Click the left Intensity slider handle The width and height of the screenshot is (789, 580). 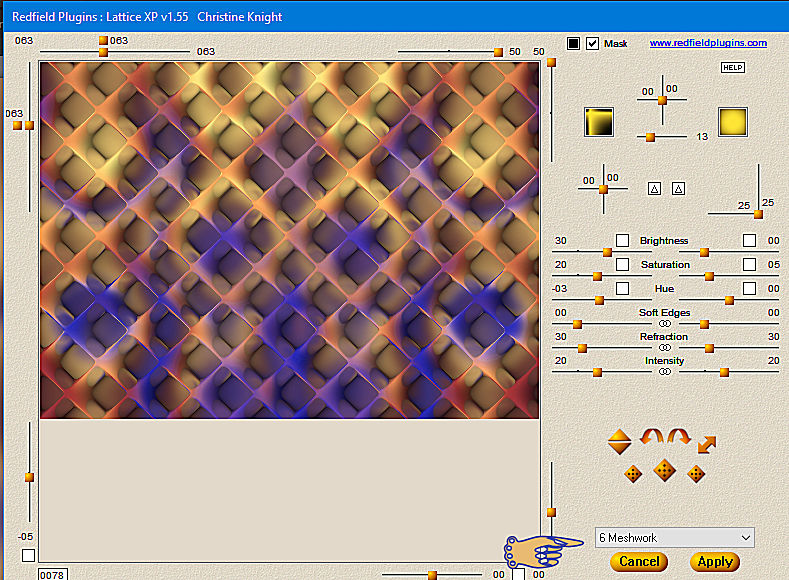tap(597, 372)
